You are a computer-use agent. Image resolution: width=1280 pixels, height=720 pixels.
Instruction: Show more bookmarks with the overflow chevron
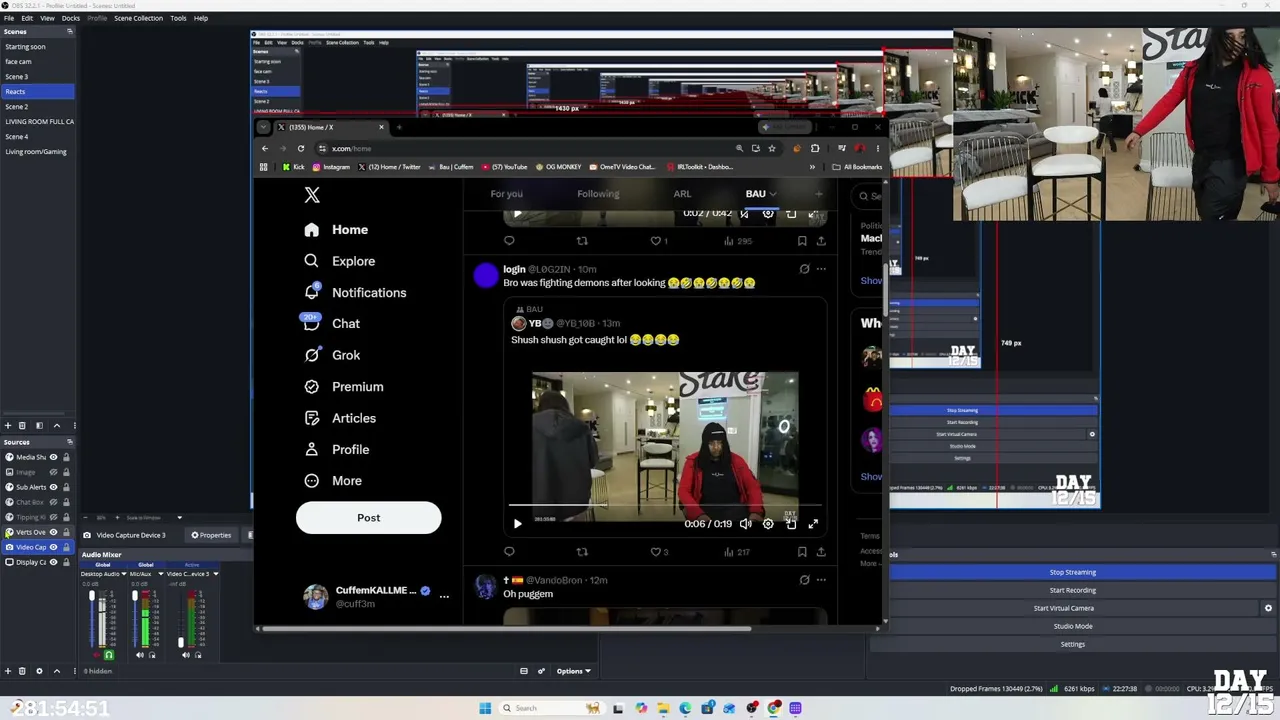point(812,167)
